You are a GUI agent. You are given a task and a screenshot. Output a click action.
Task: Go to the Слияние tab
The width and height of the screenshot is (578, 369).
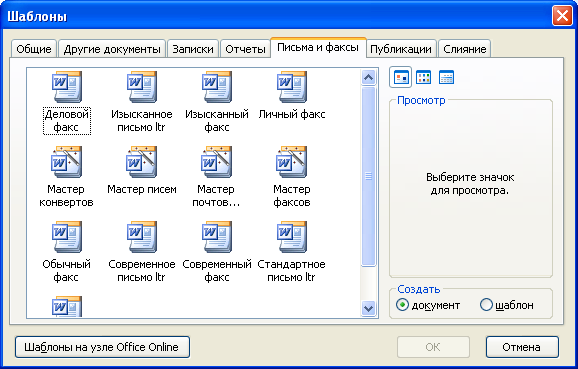[x=464, y=49]
